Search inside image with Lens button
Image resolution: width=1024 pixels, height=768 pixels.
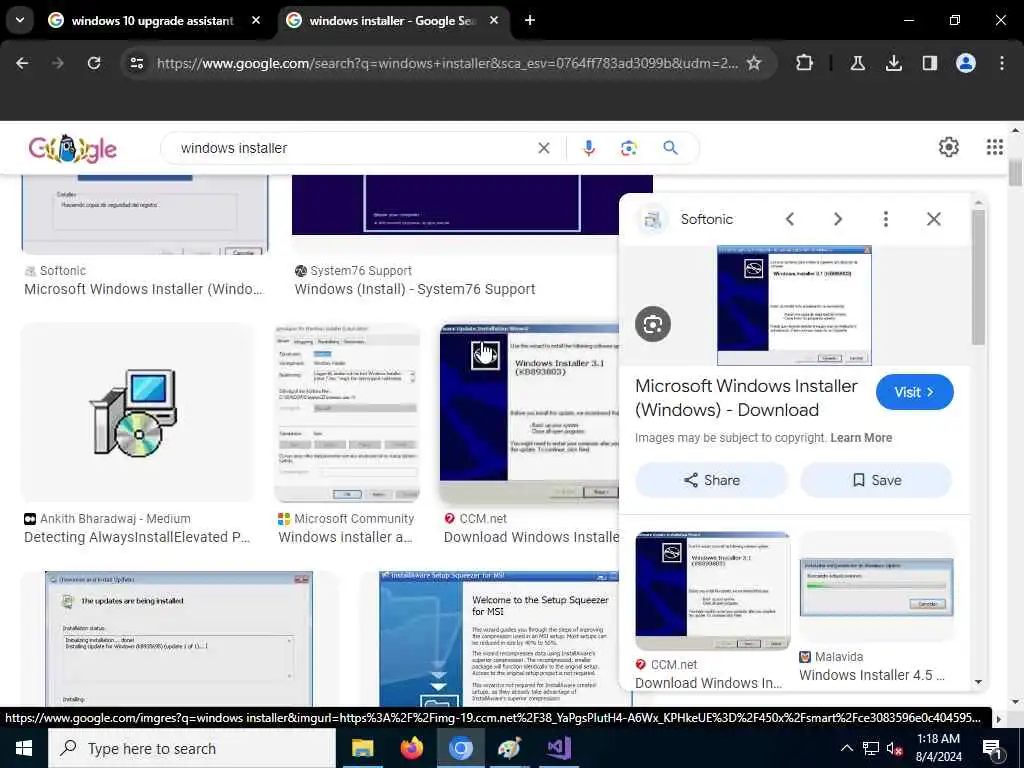click(x=652, y=324)
